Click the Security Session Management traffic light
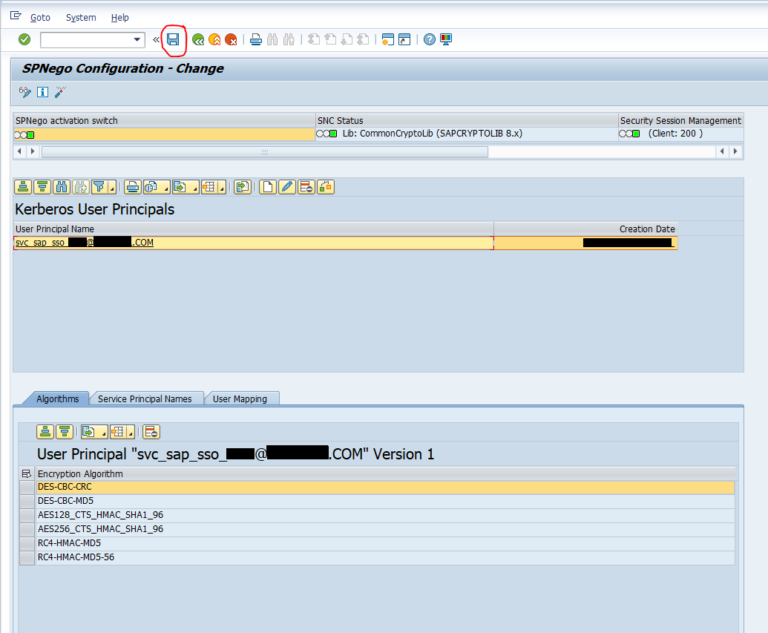This screenshot has width=768, height=633. pos(629,134)
